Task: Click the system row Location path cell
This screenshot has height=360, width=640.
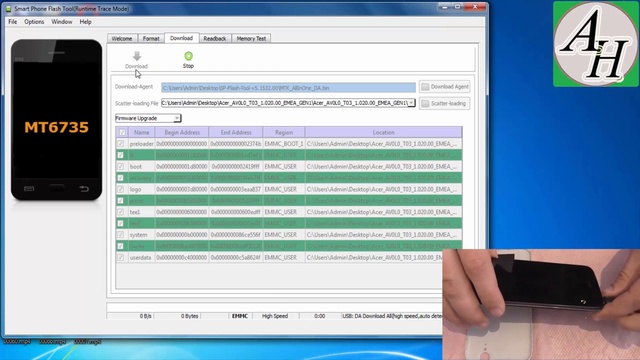Action: 383,235
